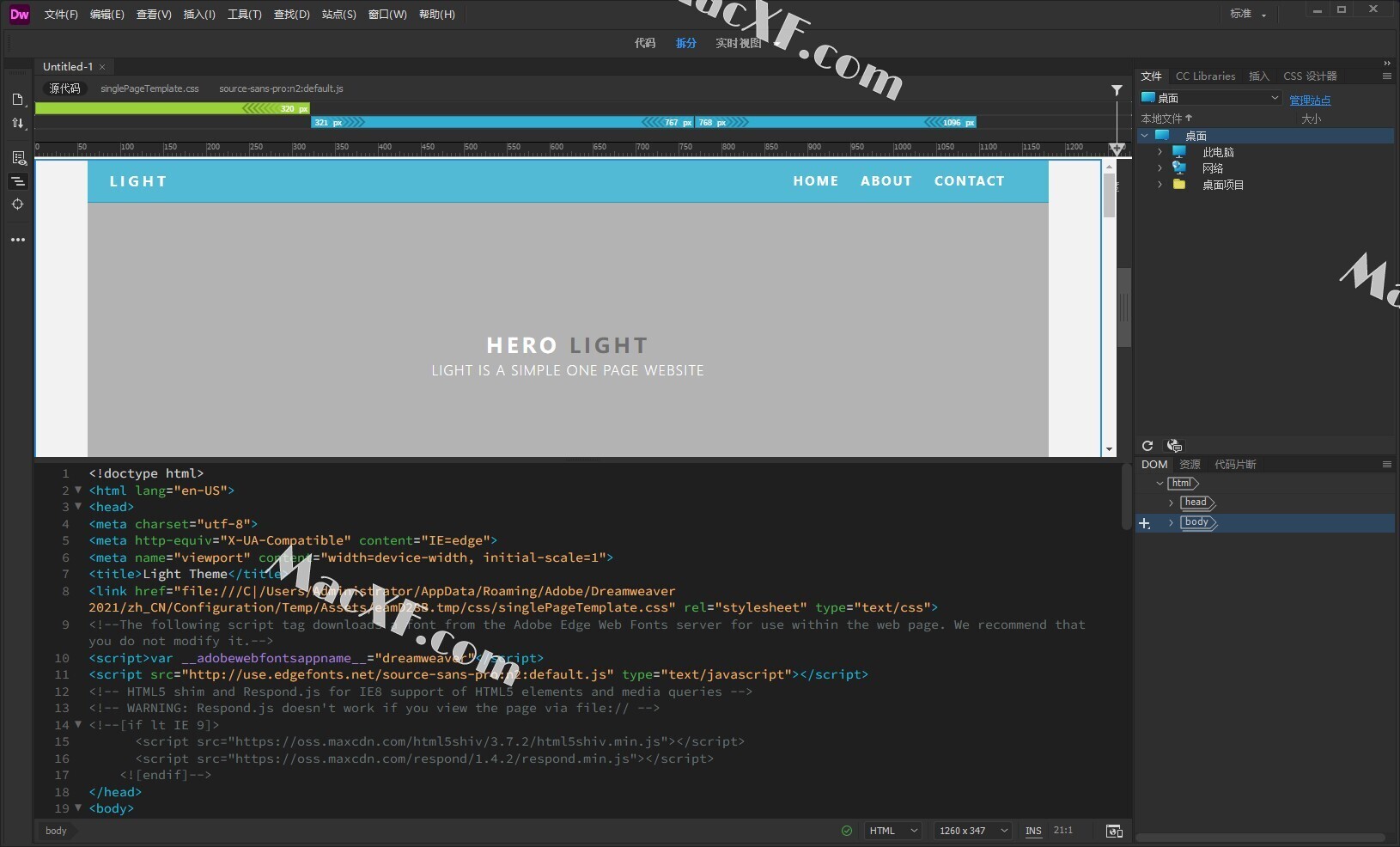Switch to 拆分 split view
Viewport: 1400px width, 847px height.
pos(686,43)
